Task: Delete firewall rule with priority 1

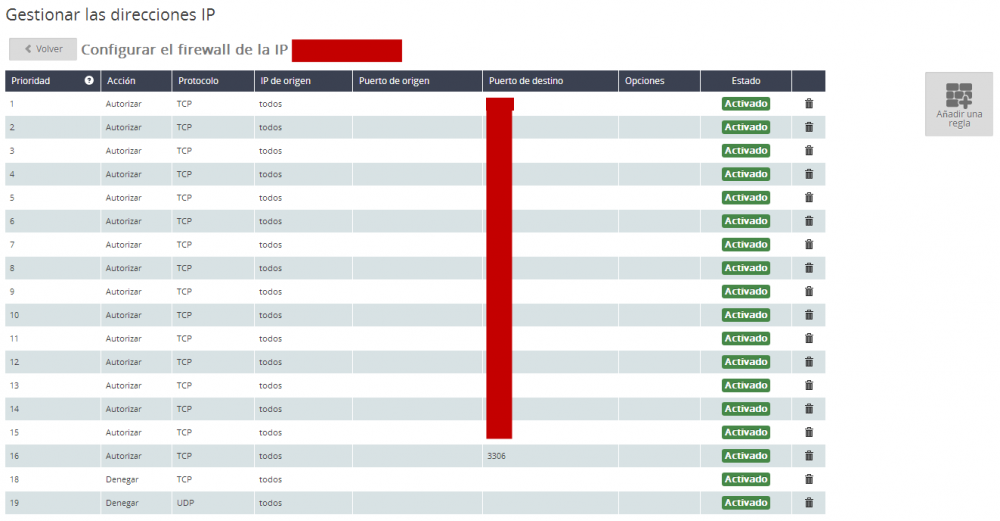Action: (809, 103)
